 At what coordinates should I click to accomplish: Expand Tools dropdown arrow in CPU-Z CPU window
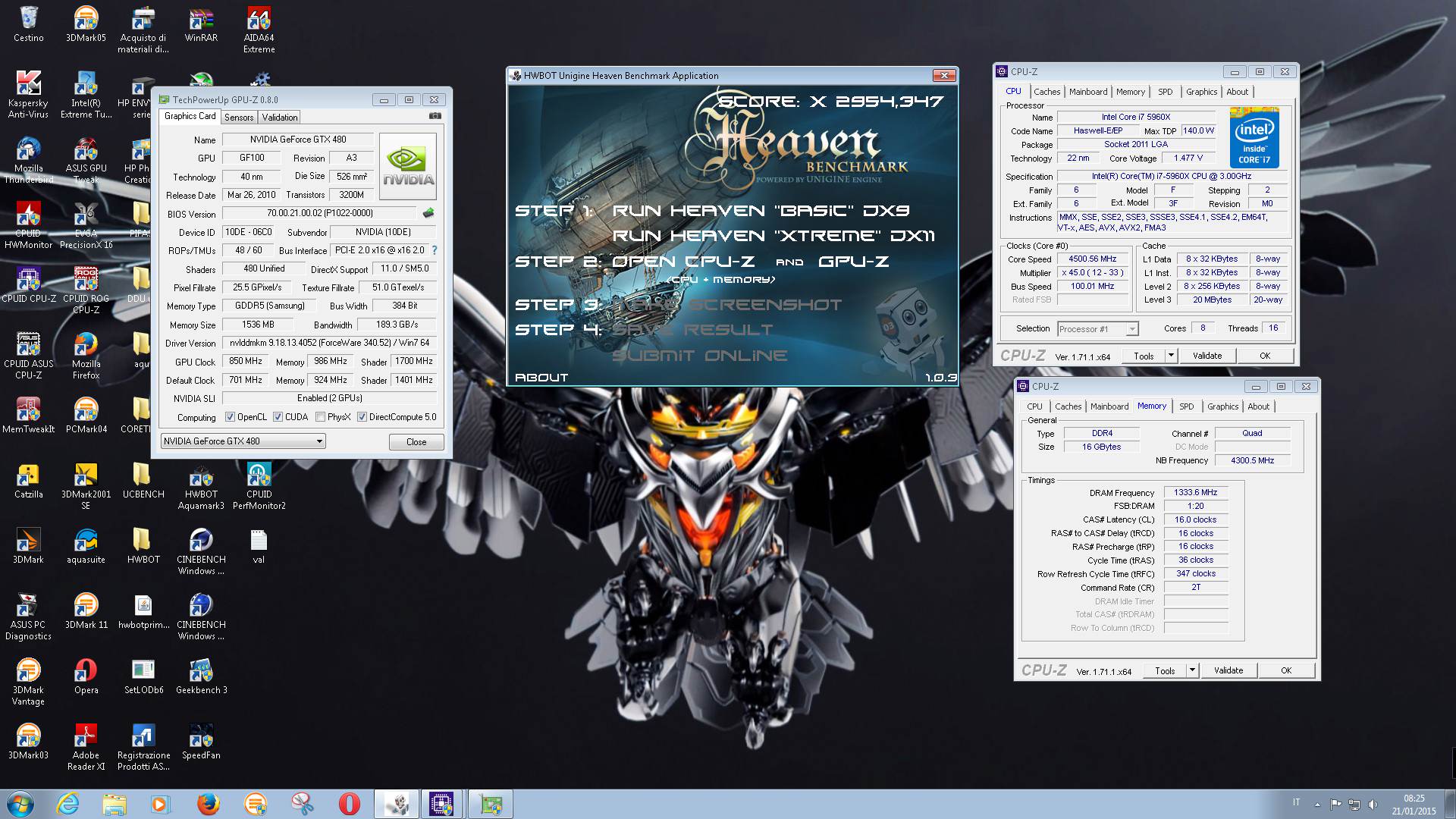click(1171, 356)
